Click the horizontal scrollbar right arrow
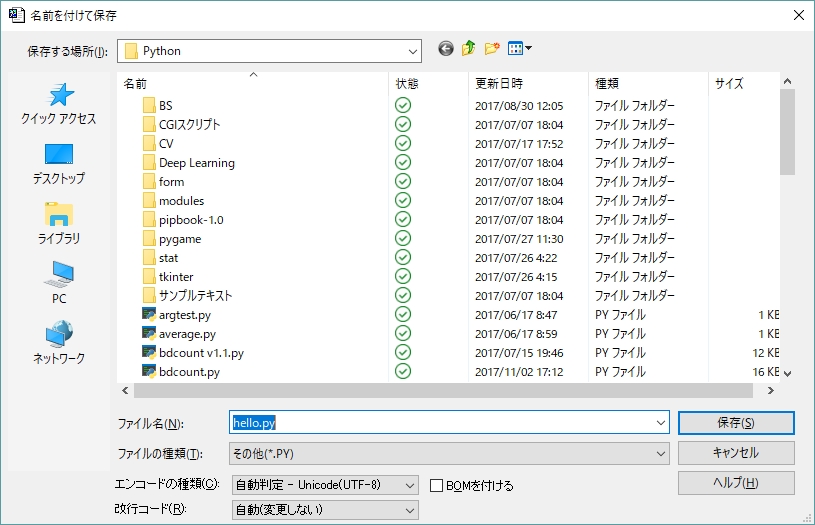The height and width of the screenshot is (525, 815). (x=770, y=391)
